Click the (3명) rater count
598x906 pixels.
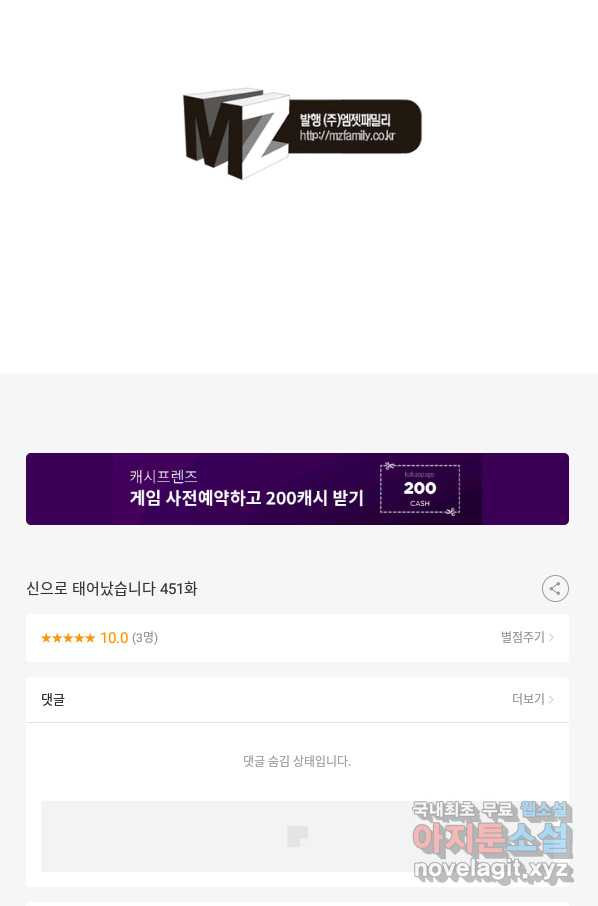145,638
